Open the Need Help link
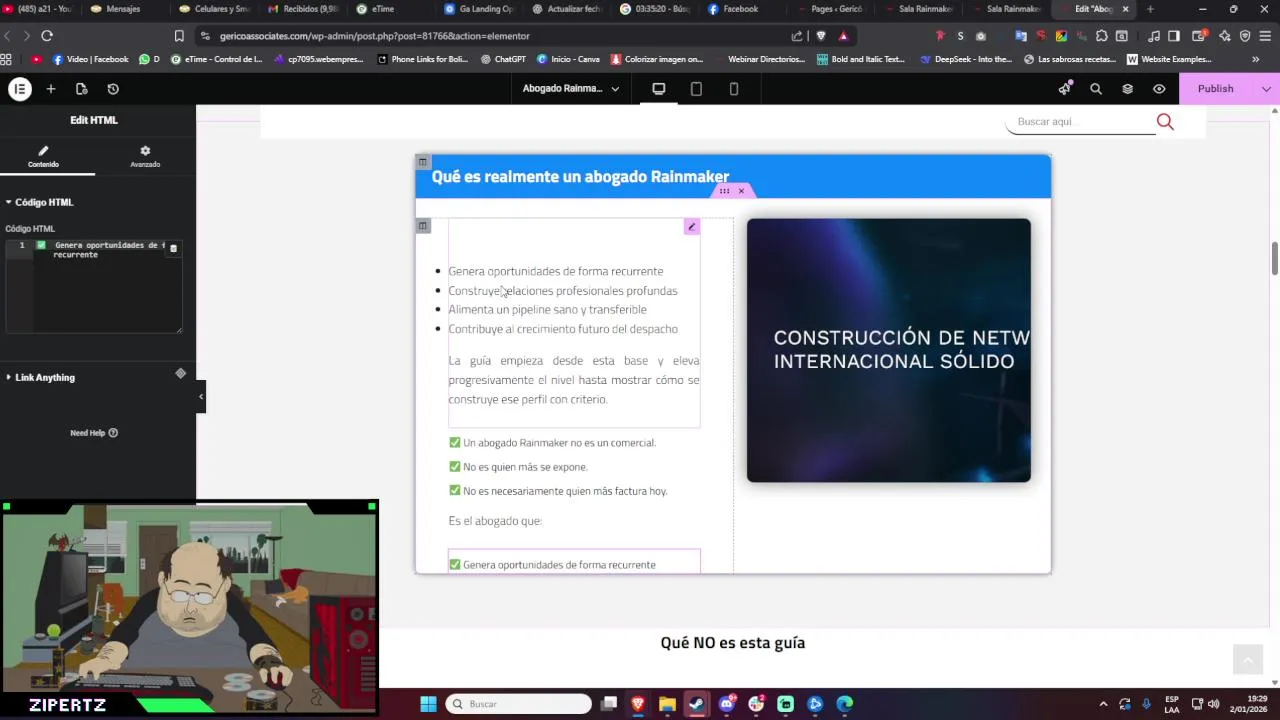The image size is (1280, 720). click(94, 433)
